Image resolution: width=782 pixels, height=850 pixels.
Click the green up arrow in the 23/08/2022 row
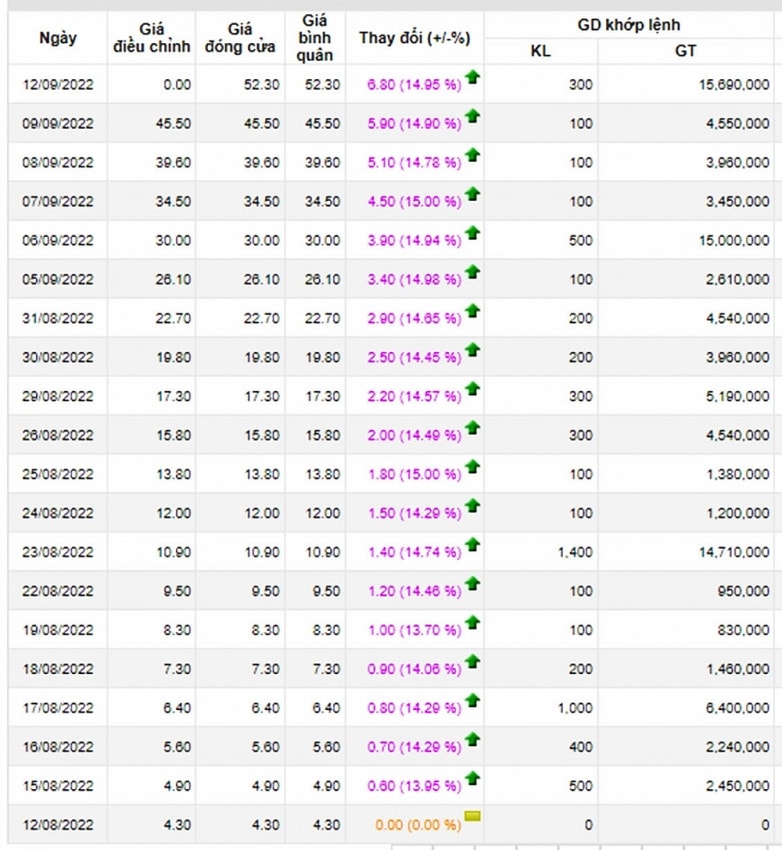pos(473,545)
